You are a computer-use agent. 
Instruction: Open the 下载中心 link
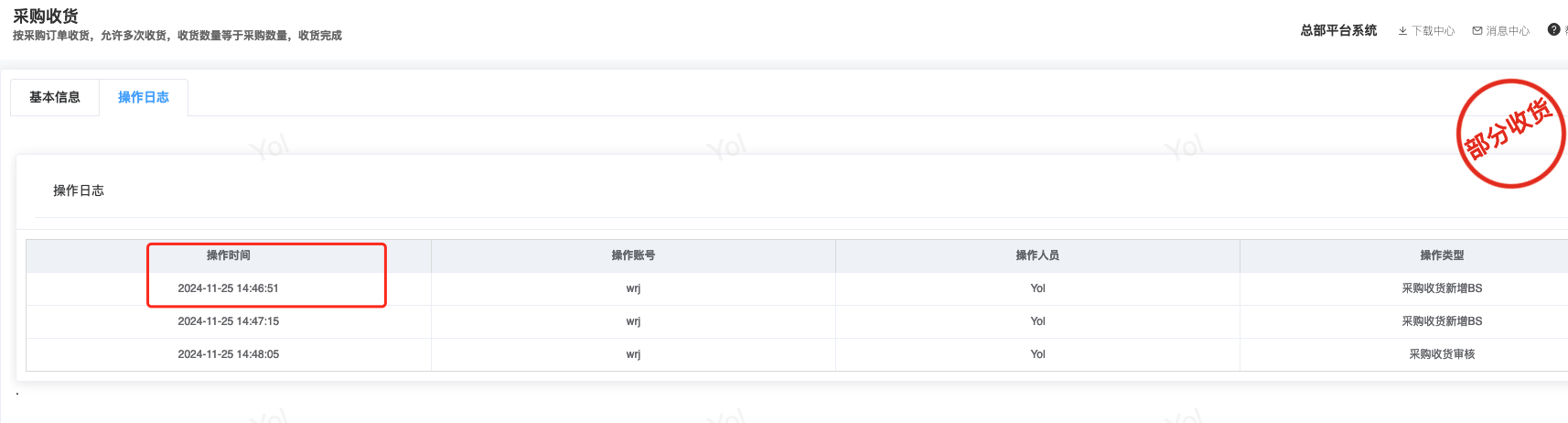1433,31
